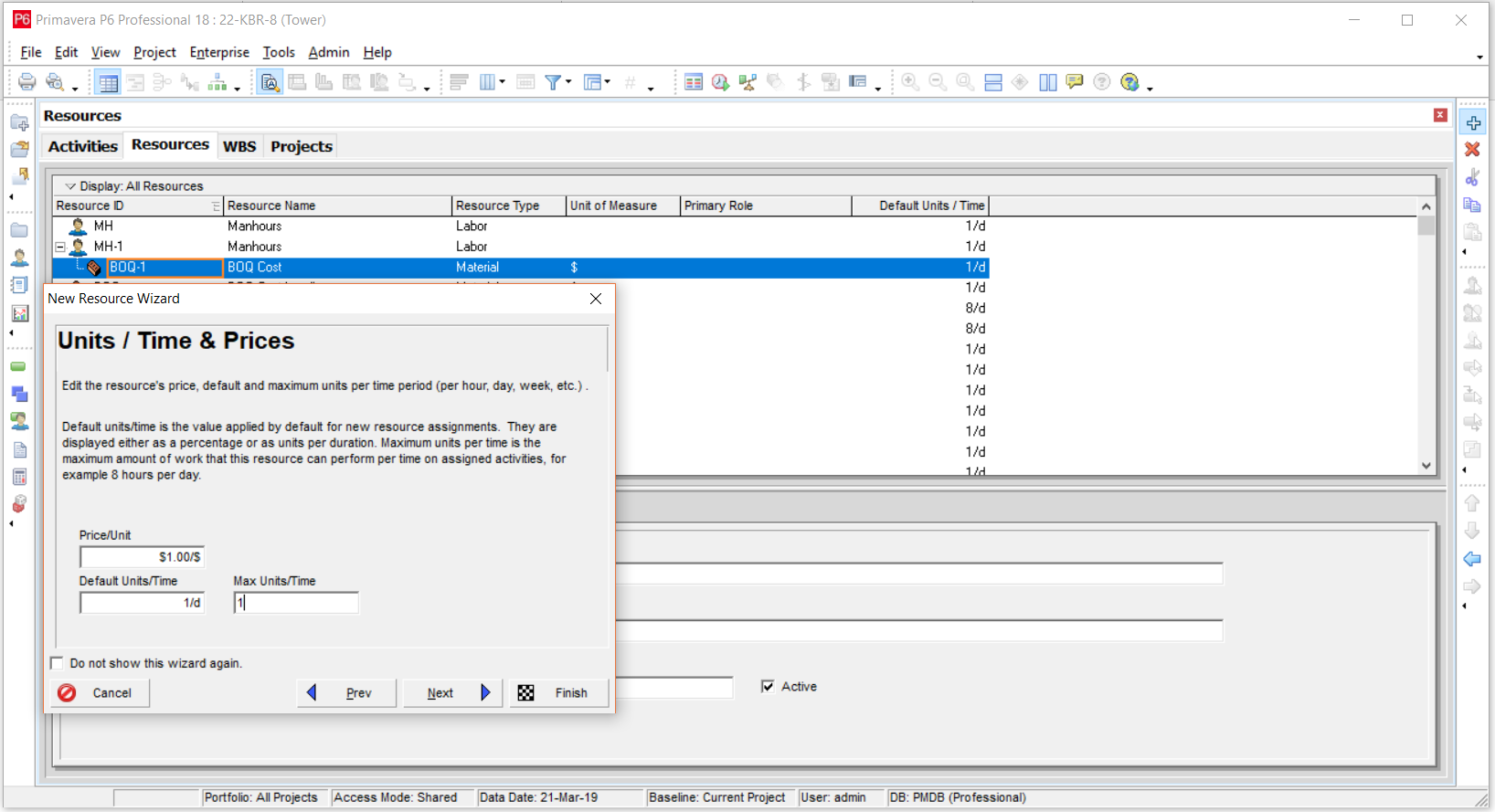Click the Default Units/Time field
This screenshot has height=812, width=1495.
143,603
